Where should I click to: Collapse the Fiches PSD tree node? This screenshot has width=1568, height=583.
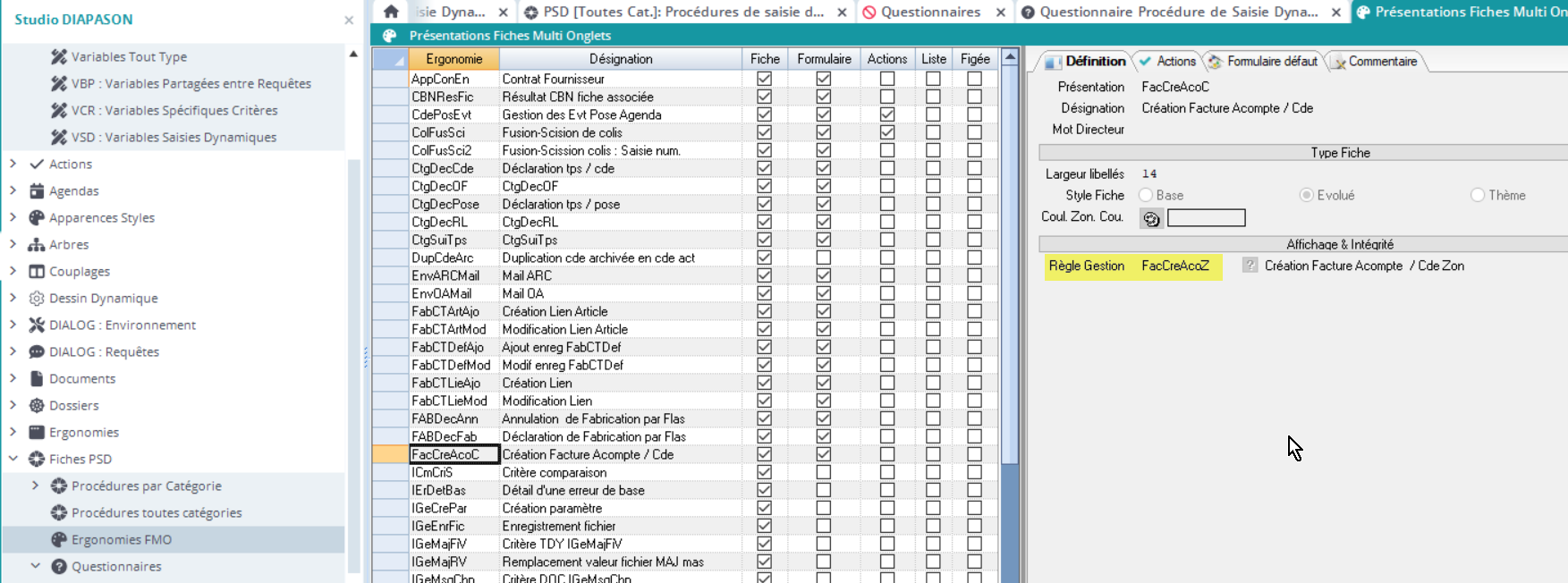[x=13, y=459]
